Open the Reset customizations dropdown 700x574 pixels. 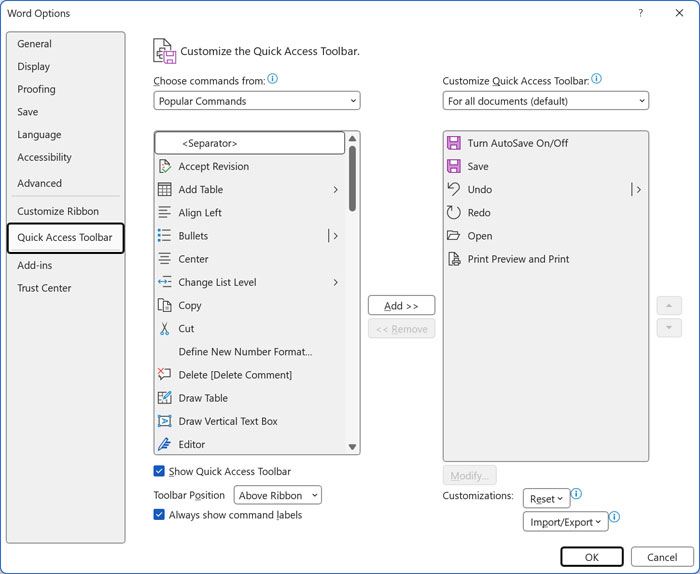coord(546,499)
